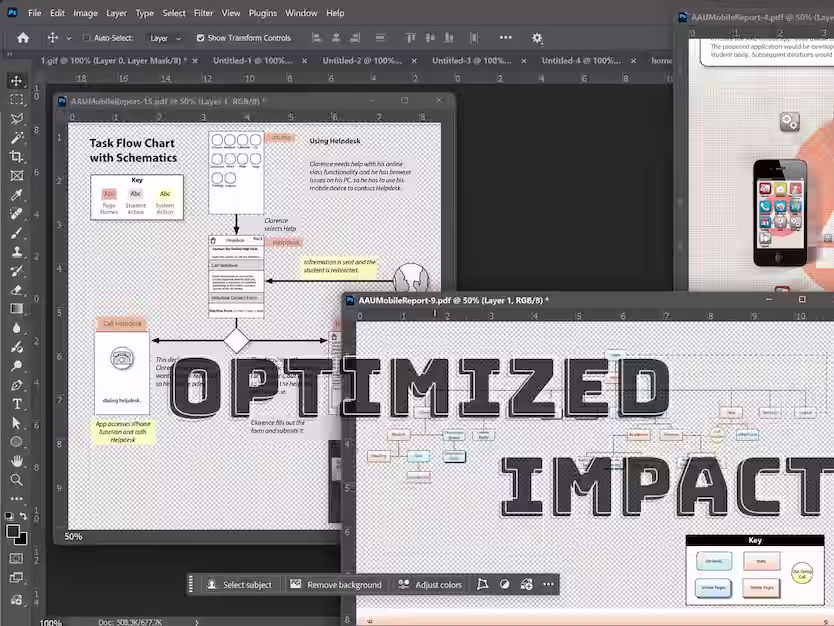
Task: Open the Layer menu
Action: coord(116,13)
